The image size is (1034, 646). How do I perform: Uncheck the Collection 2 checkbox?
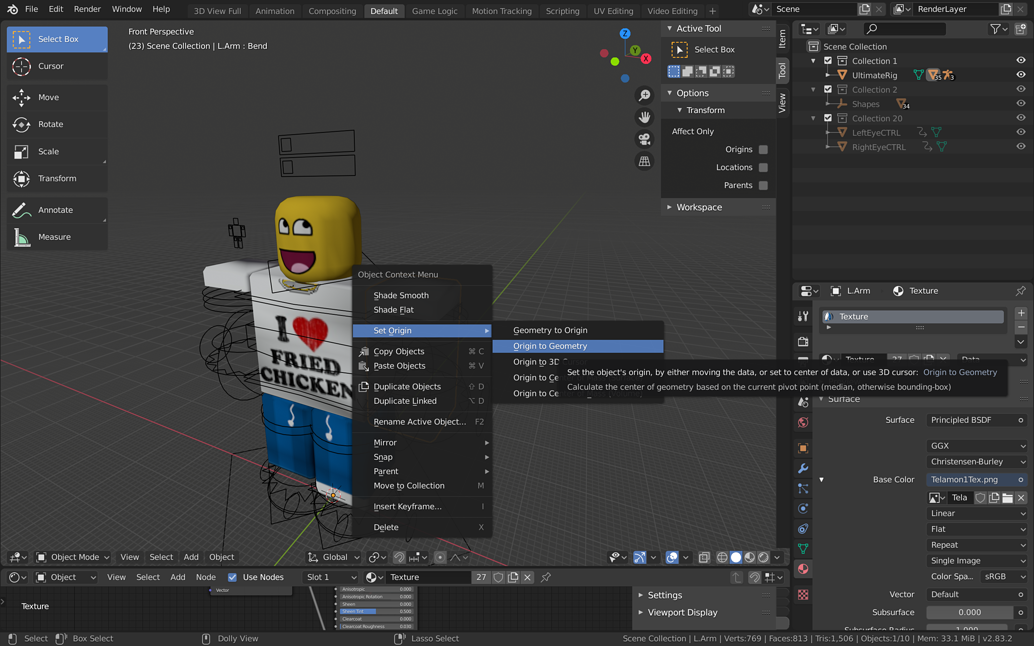click(x=828, y=89)
